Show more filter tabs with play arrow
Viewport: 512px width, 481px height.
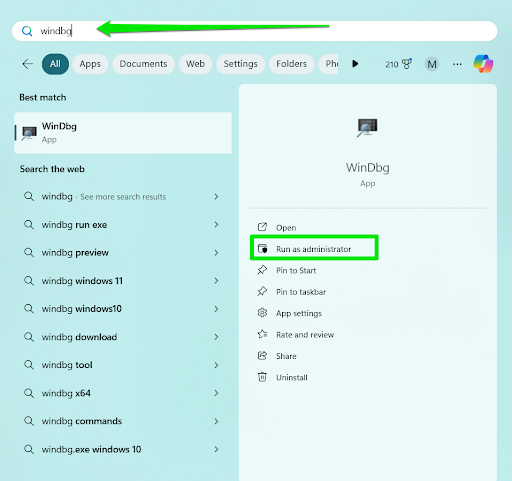(x=355, y=64)
